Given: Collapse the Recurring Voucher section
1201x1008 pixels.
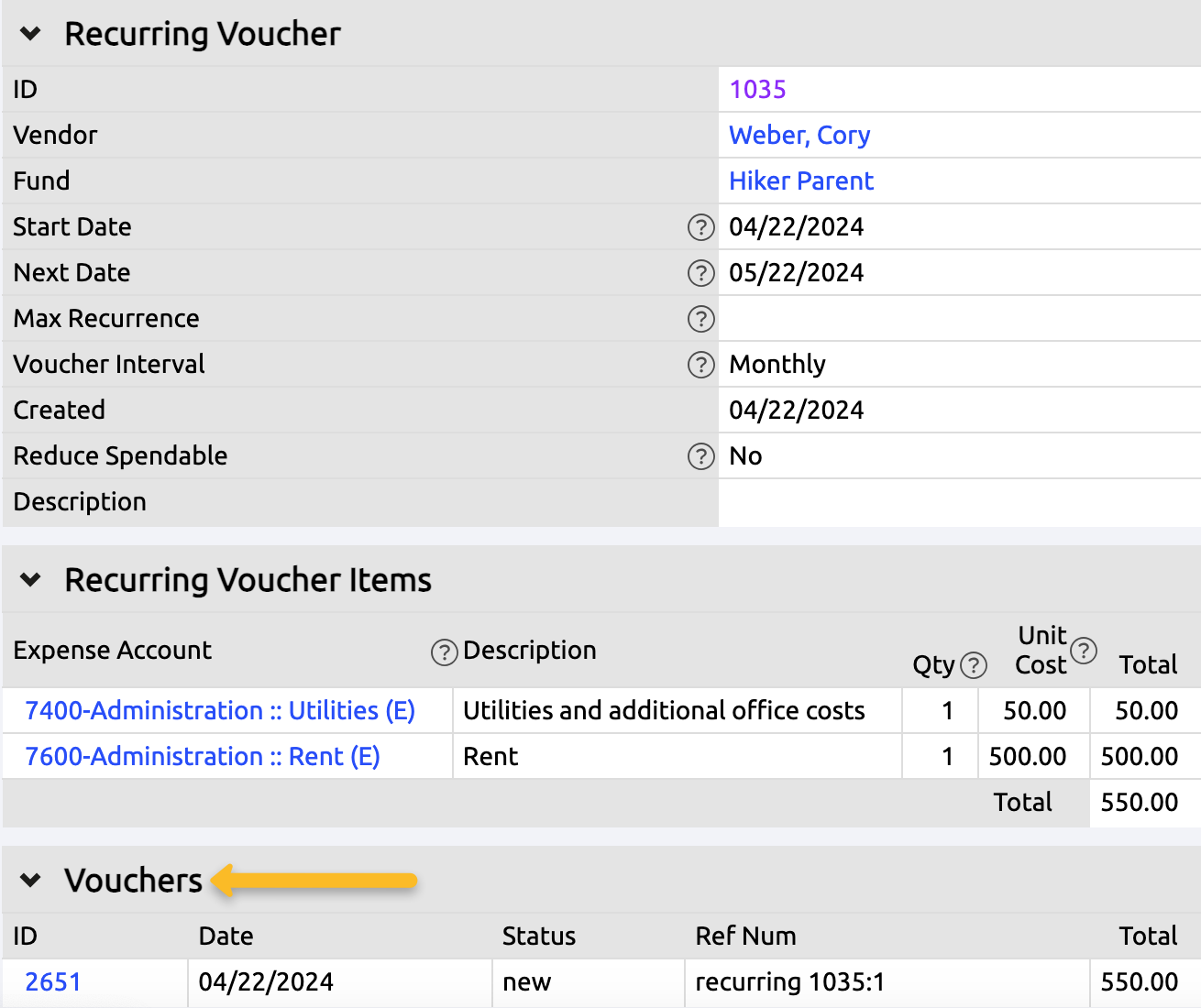Looking at the screenshot, I should coord(30,33).
